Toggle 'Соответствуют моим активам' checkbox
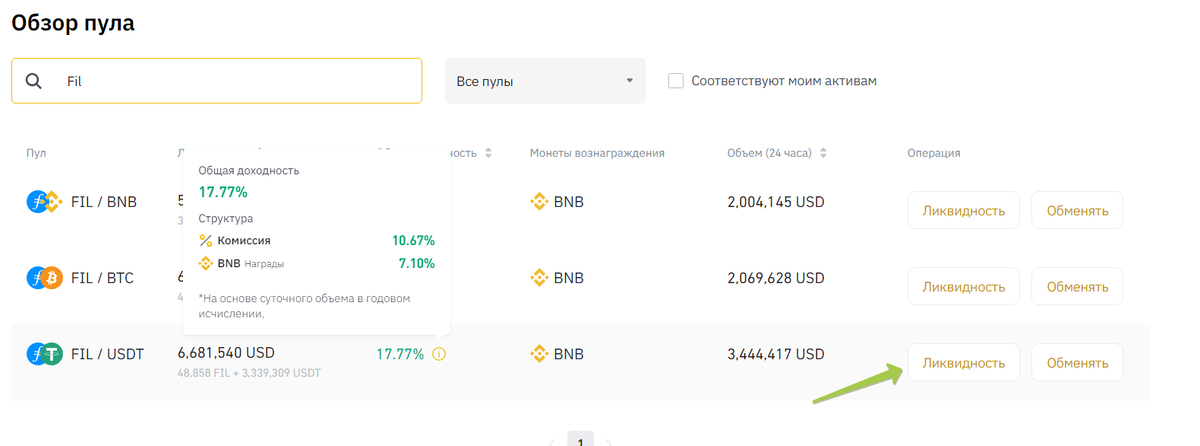Image resolution: width=1200 pixels, height=446 pixels. (676, 81)
